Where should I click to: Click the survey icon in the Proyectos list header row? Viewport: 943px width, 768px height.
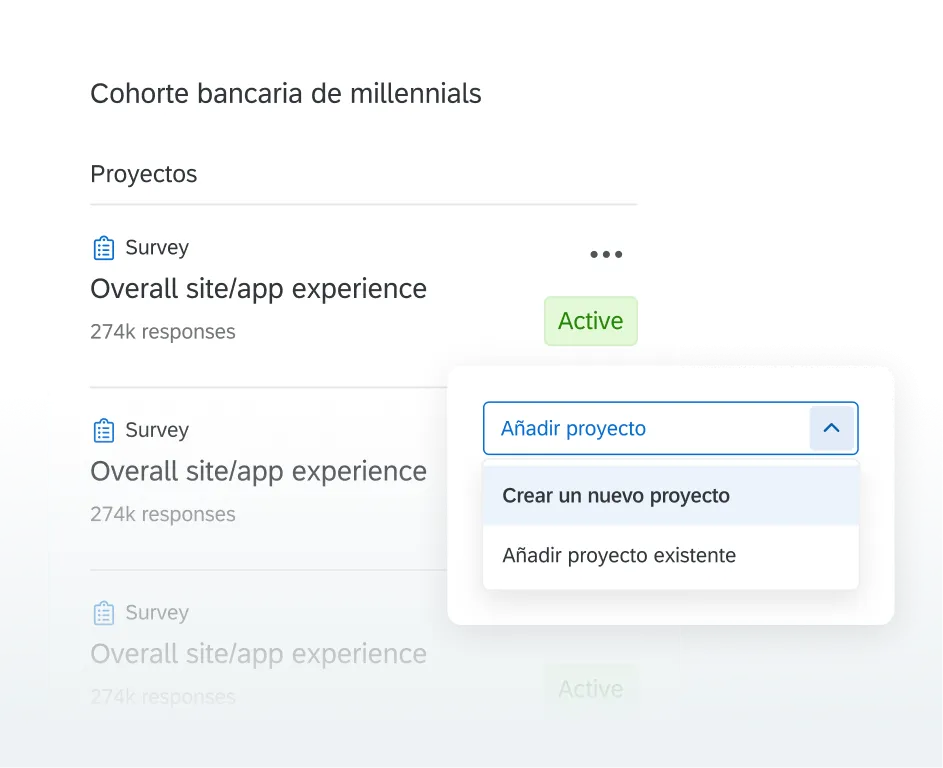pos(103,247)
